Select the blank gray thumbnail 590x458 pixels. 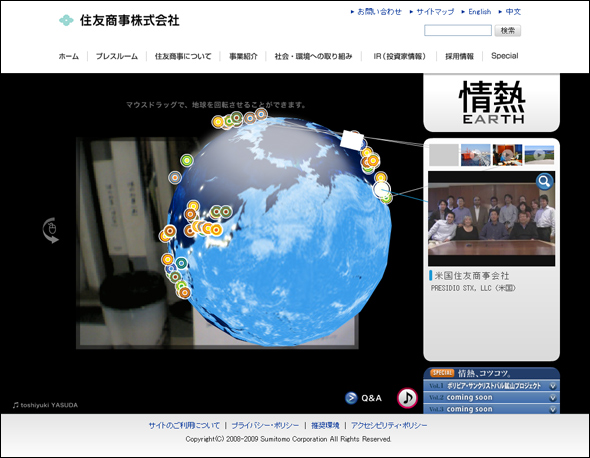pyautogui.click(x=444, y=155)
